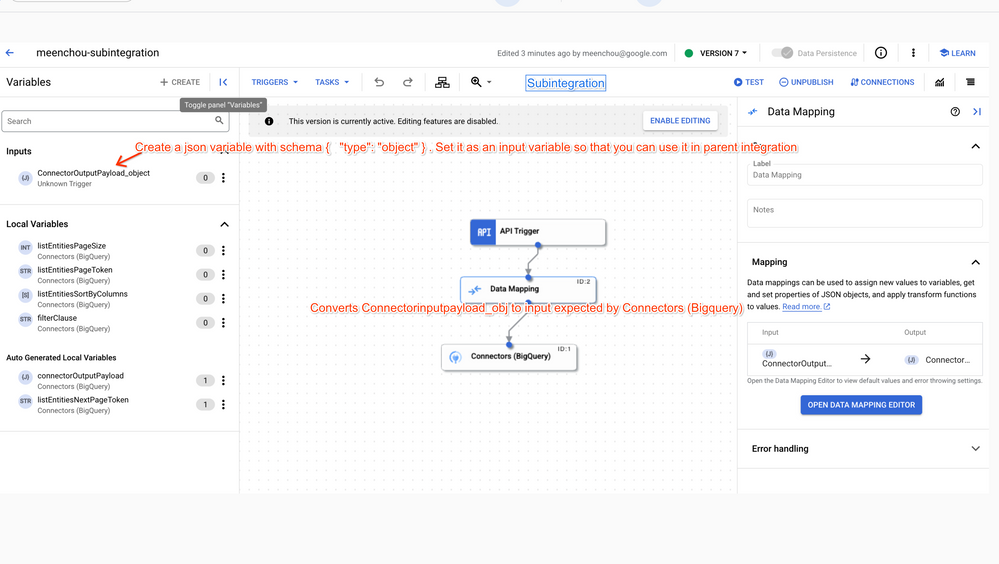Expand the Error handling section
Screen dimensions: 999x564
pyautogui.click(x=975, y=449)
